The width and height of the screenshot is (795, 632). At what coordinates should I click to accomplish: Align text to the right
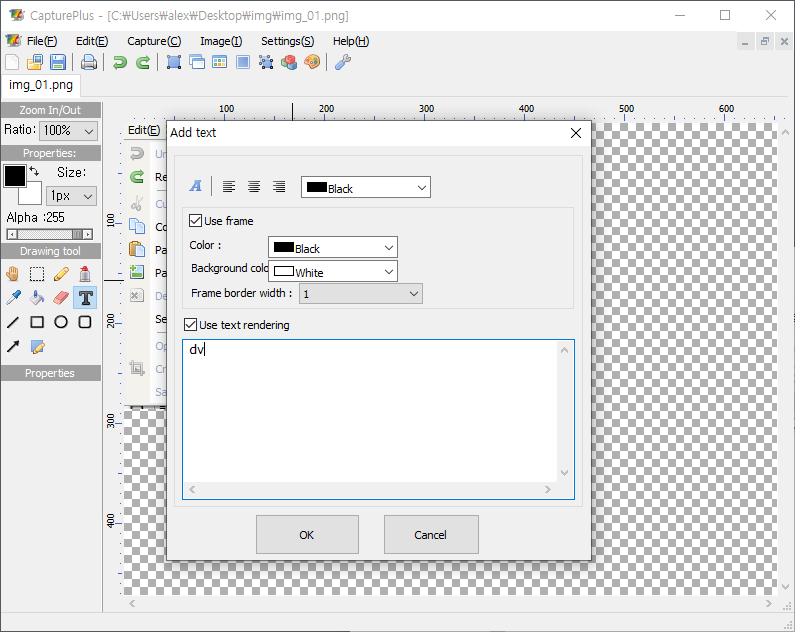pyautogui.click(x=279, y=187)
